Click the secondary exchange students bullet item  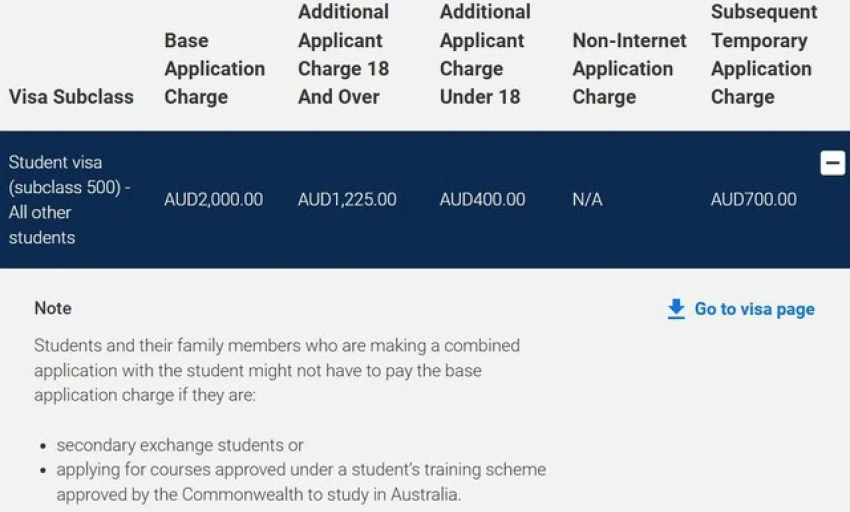point(179,445)
